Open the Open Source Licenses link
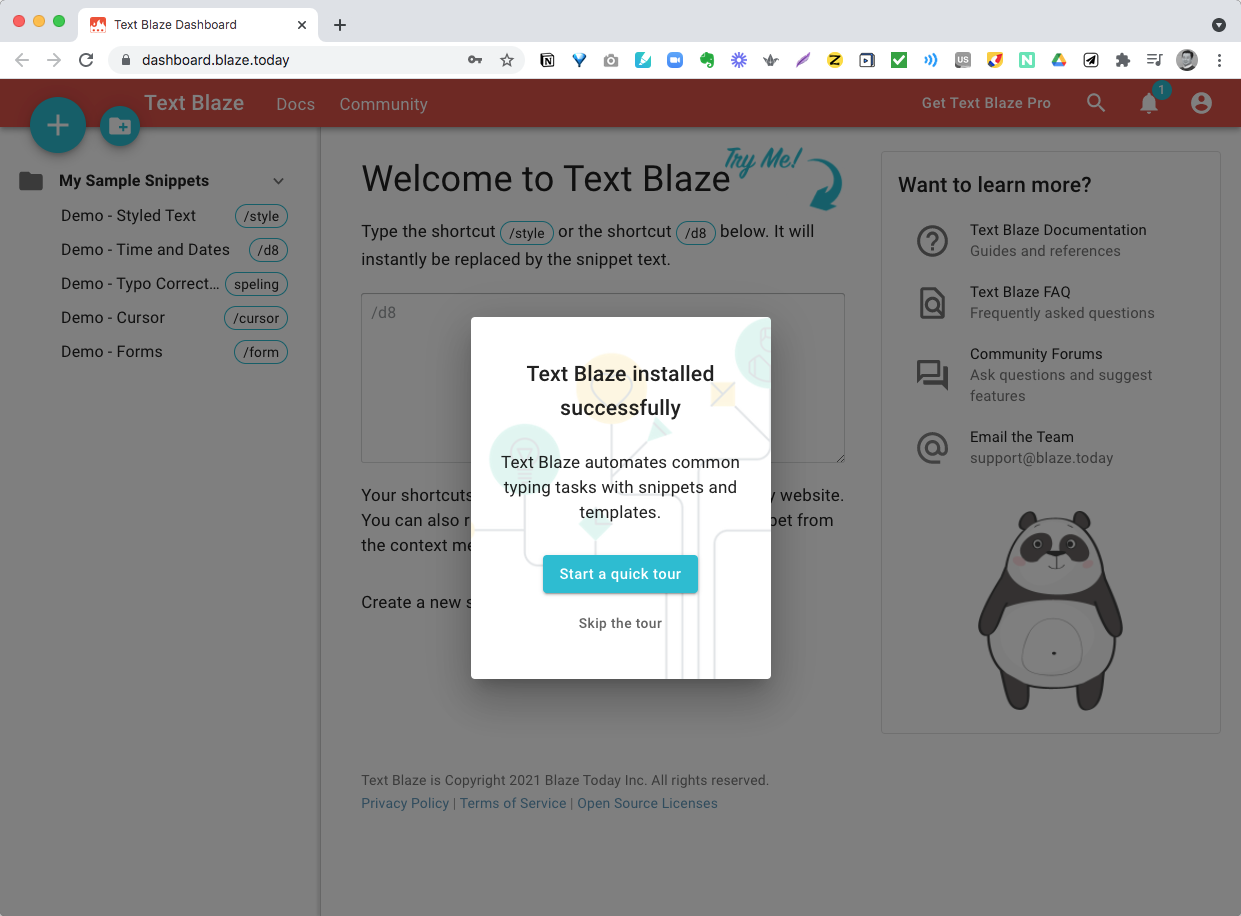This screenshot has width=1241, height=916. point(647,803)
